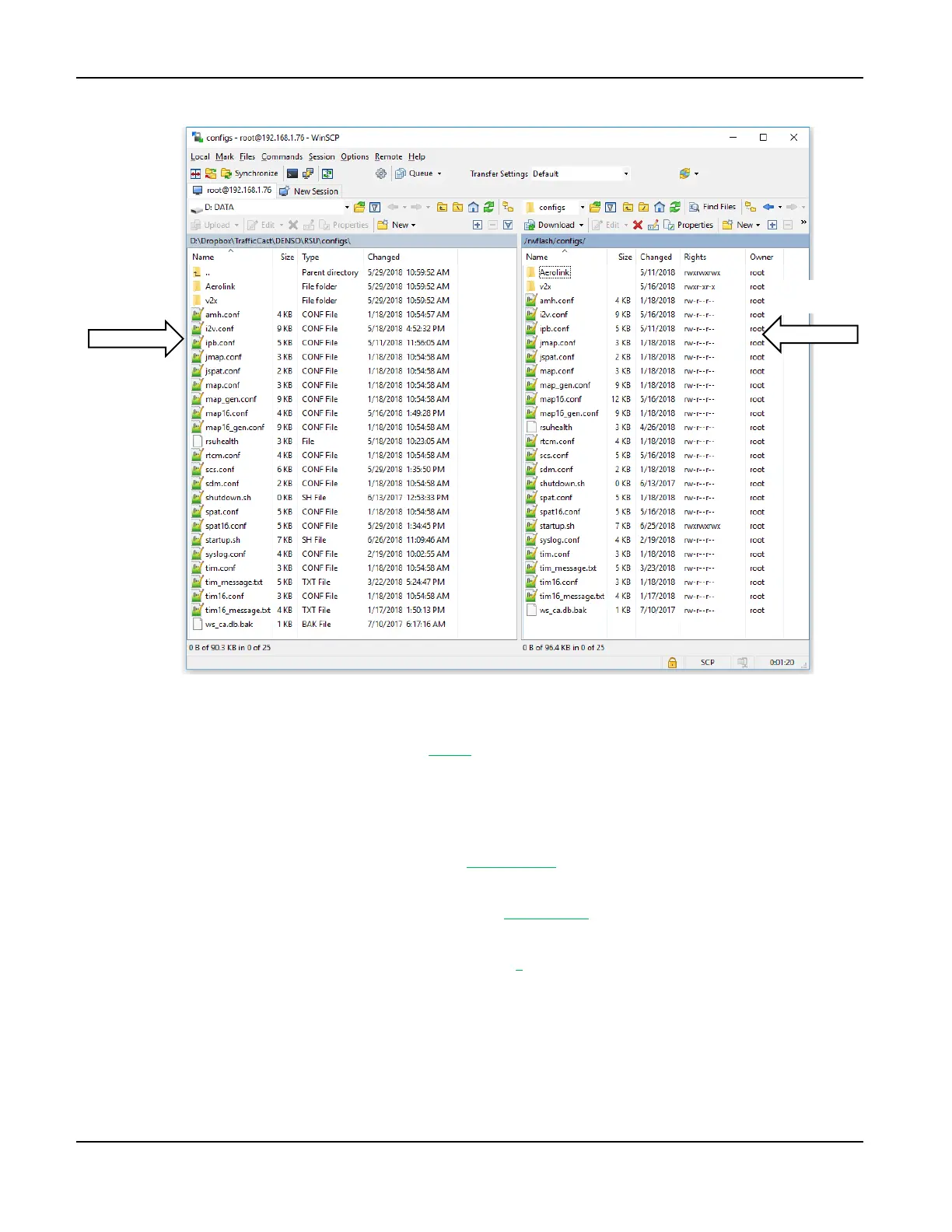The image size is (952, 1232).
Task: Click the session color icon dropdown
Action: 688,173
